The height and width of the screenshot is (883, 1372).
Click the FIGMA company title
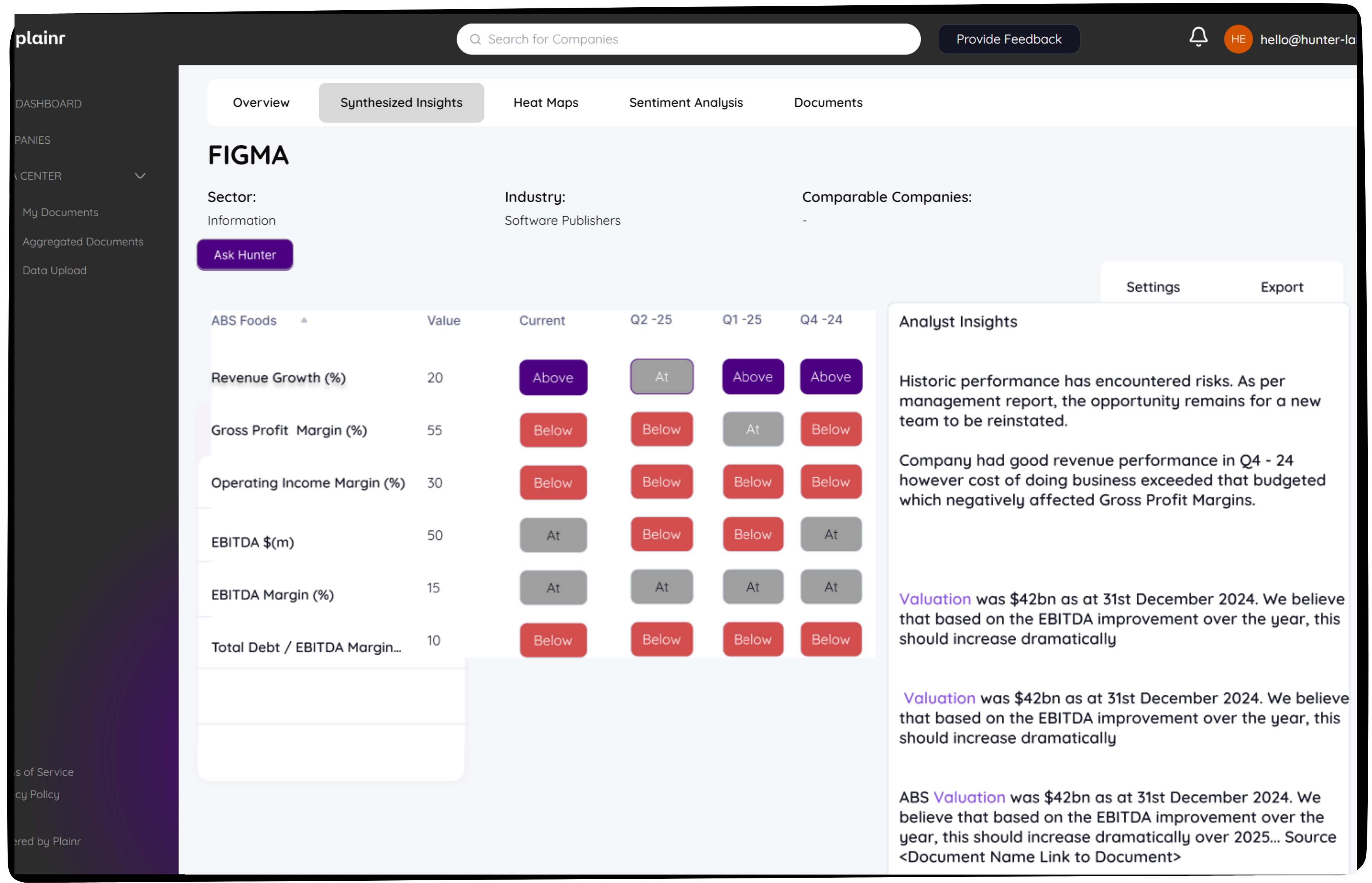point(248,156)
